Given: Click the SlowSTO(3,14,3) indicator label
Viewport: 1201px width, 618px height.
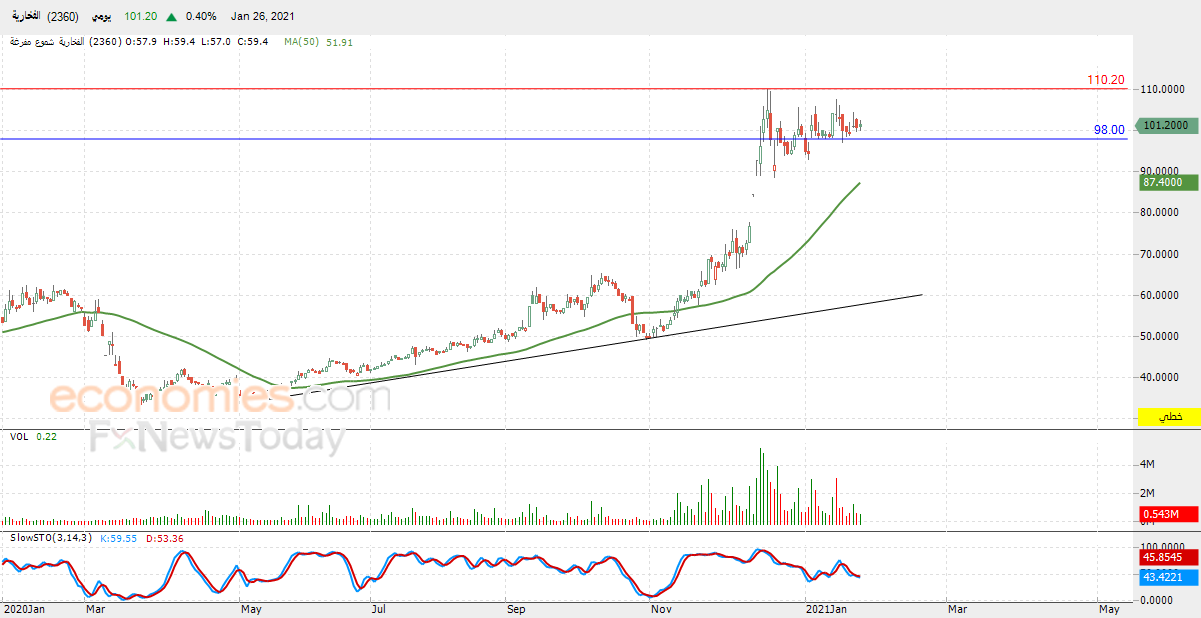Looking at the screenshot, I should [x=50, y=538].
